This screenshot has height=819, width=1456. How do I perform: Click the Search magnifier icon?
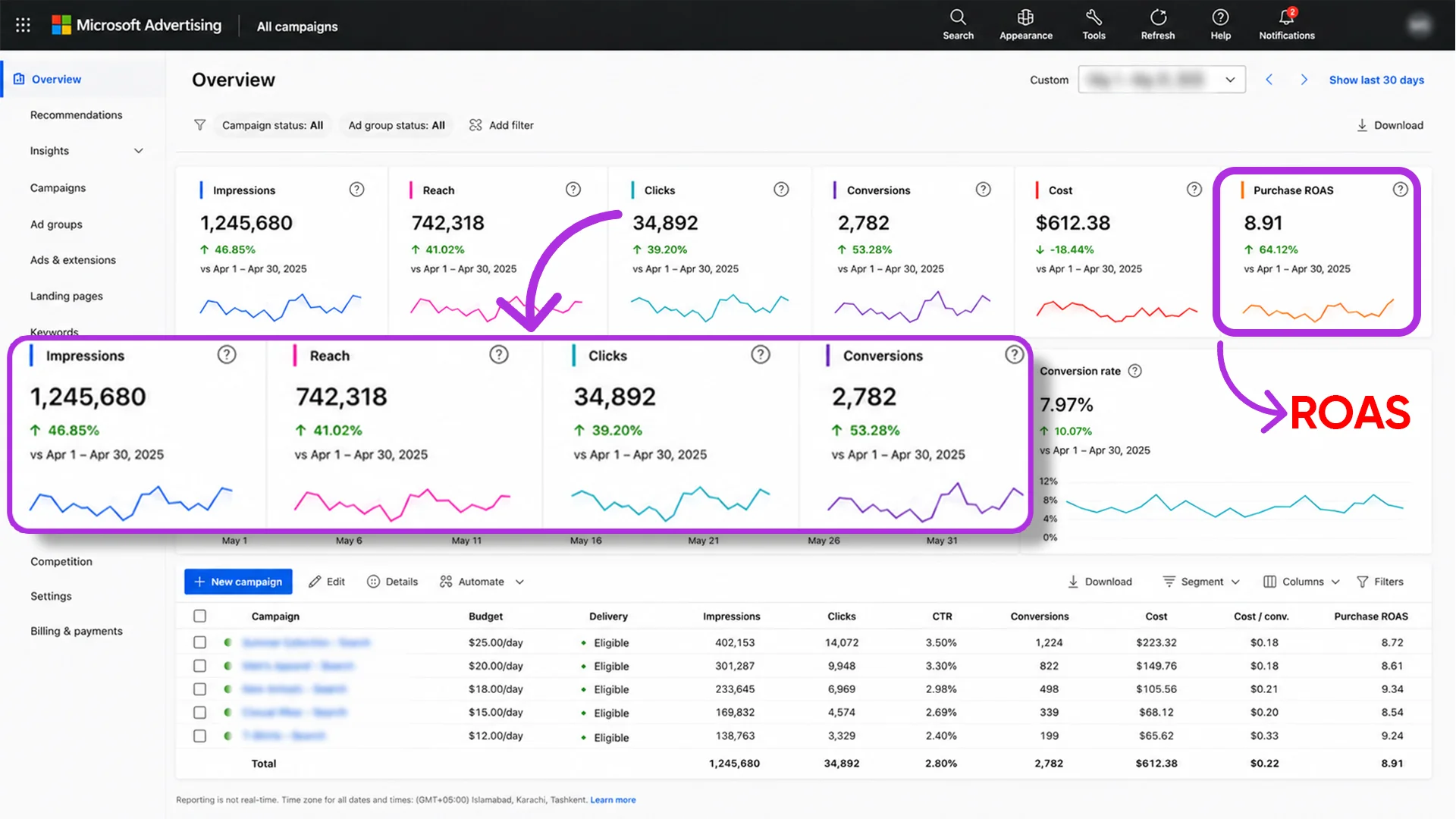(x=958, y=17)
